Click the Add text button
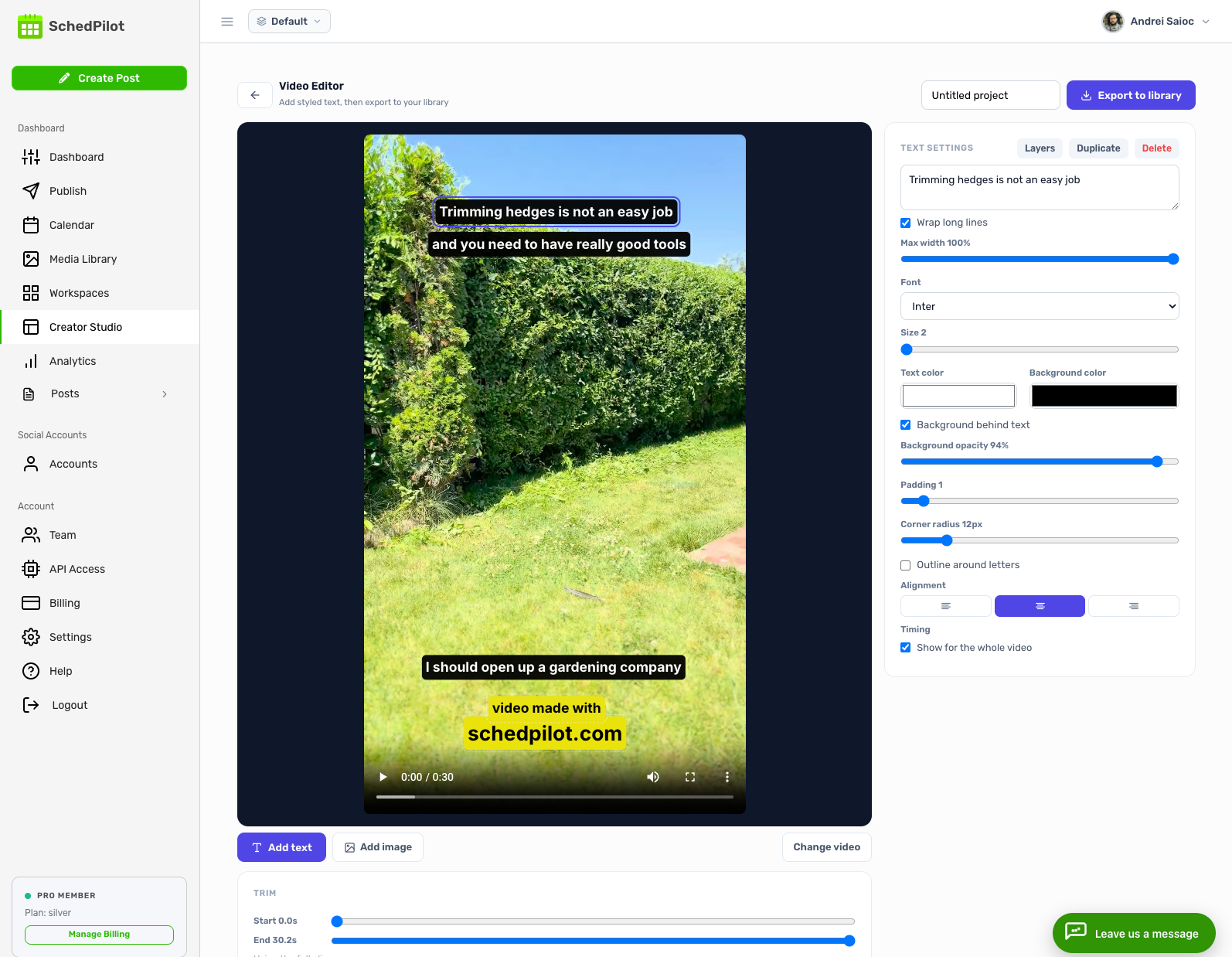 tap(281, 847)
